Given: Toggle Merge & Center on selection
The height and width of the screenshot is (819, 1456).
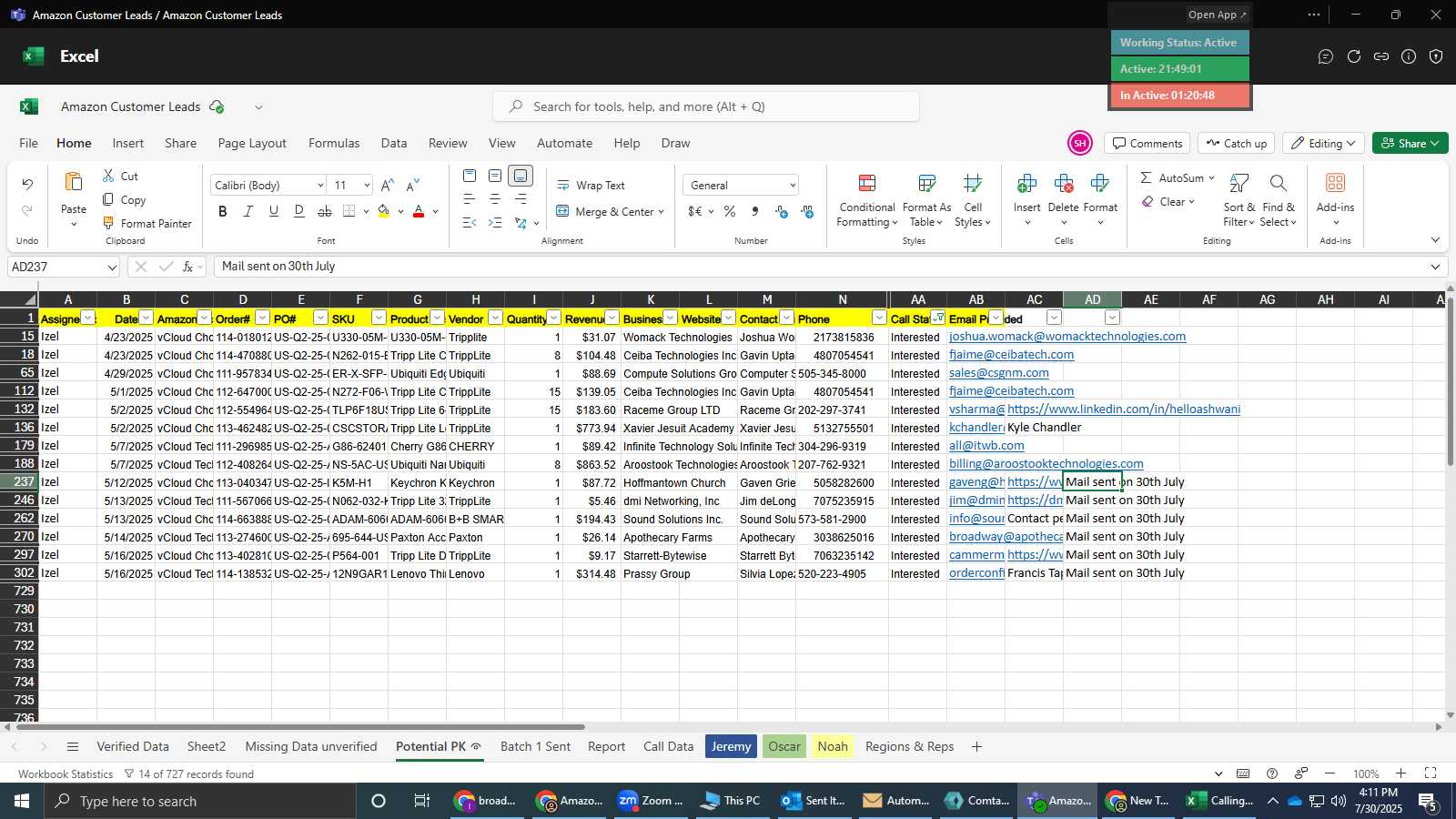Looking at the screenshot, I should coord(603,211).
